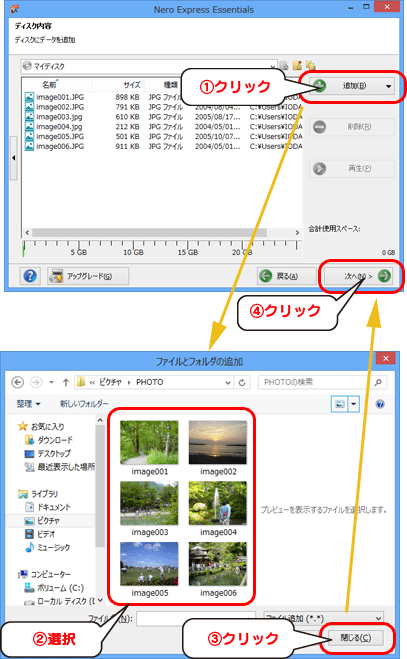Go back with the dialog's back arrow
Screen dimensions: 407x659
pos(17,382)
